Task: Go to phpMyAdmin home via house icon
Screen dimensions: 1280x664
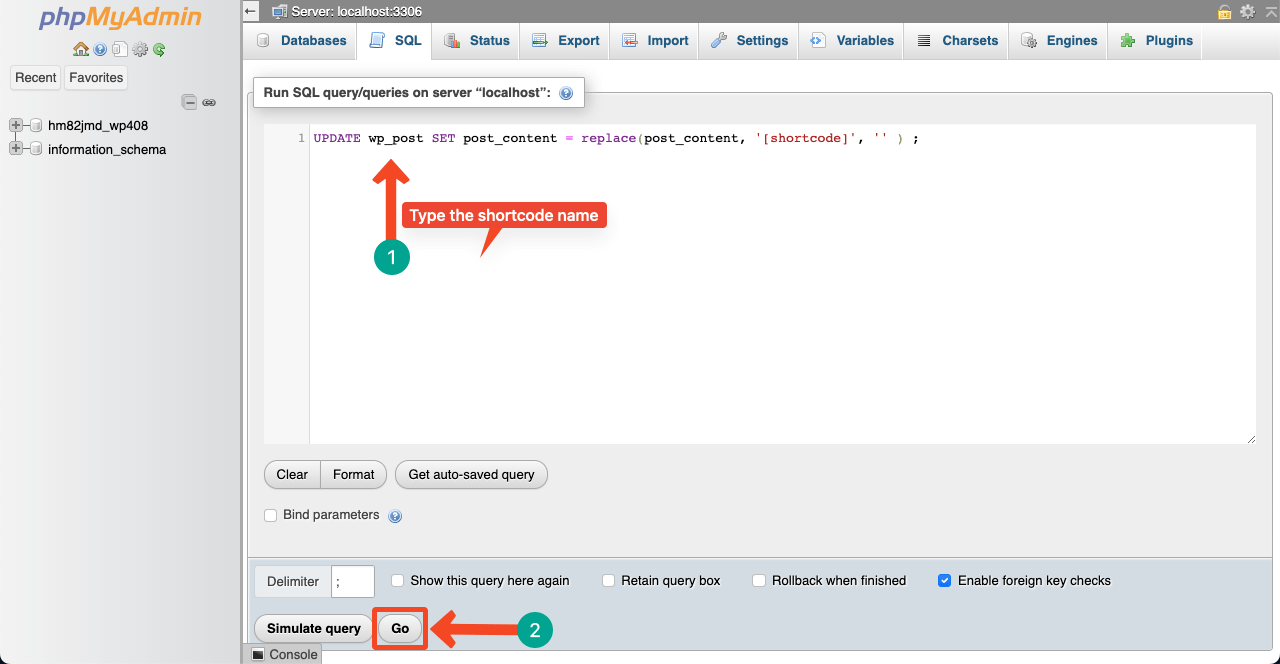Action: click(81, 49)
